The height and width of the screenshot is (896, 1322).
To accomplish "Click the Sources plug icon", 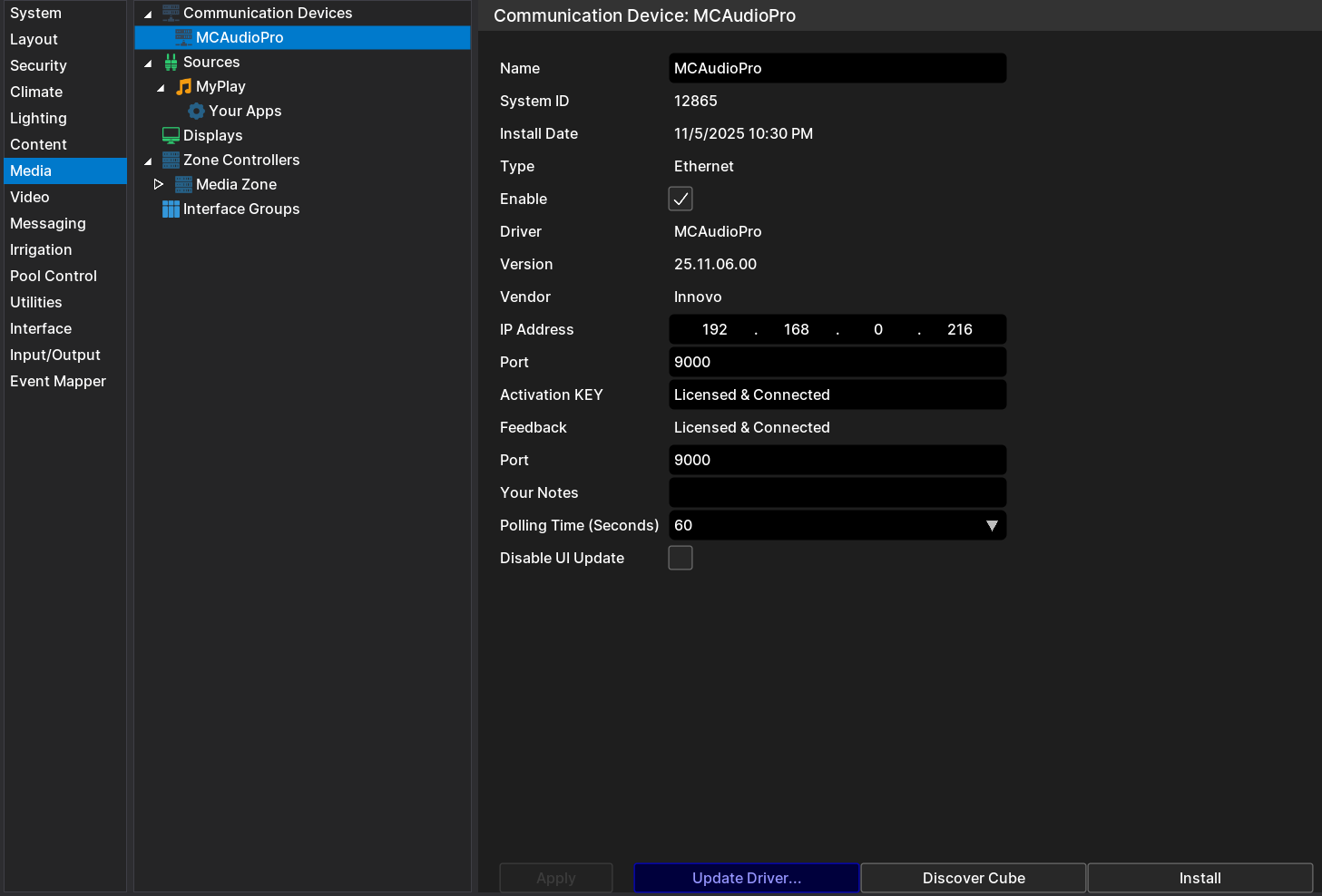I will point(171,62).
